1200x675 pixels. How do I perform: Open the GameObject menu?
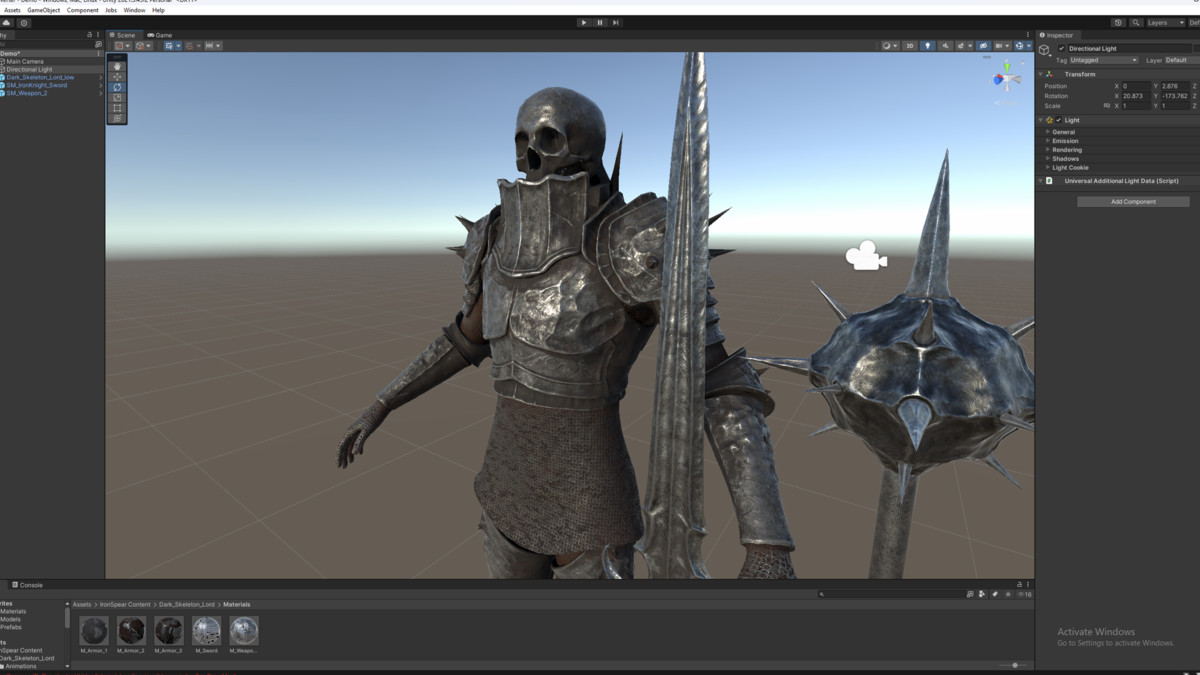(x=44, y=10)
